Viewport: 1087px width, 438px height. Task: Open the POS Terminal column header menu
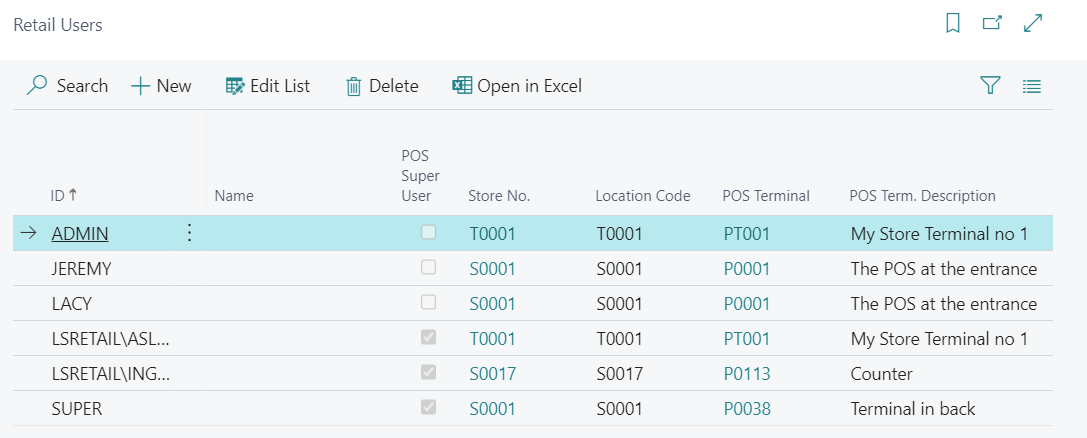click(765, 196)
